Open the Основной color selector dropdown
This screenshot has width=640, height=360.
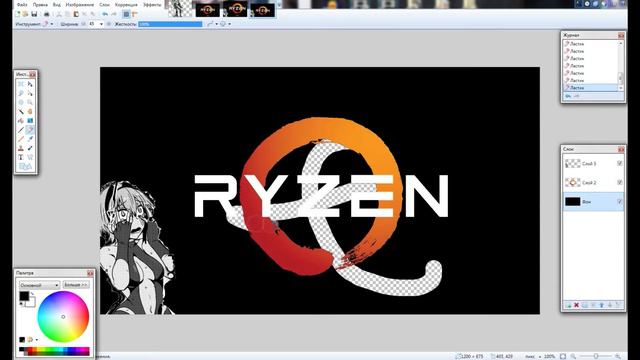(39, 285)
